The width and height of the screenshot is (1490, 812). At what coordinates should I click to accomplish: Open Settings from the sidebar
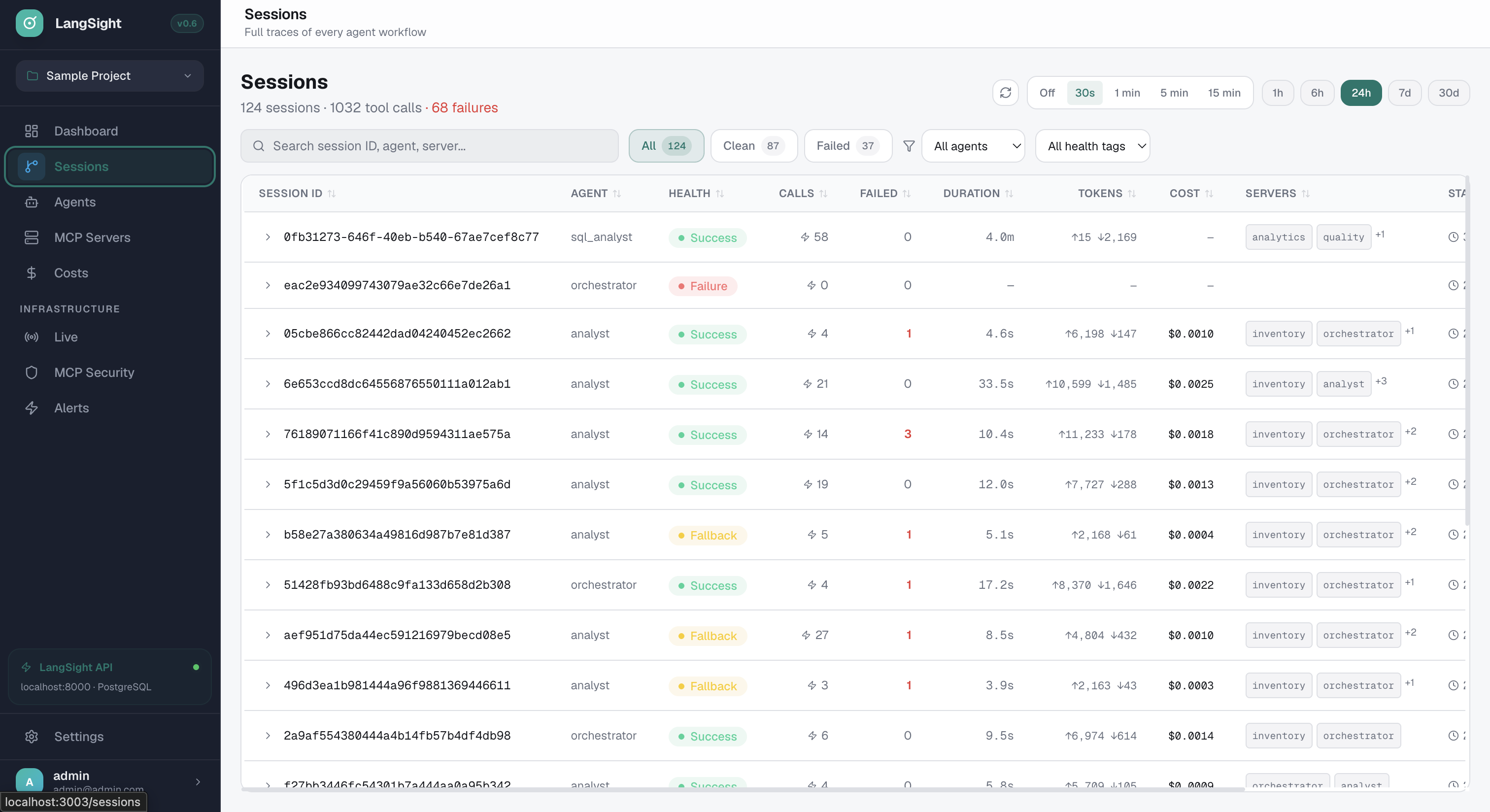(x=79, y=736)
